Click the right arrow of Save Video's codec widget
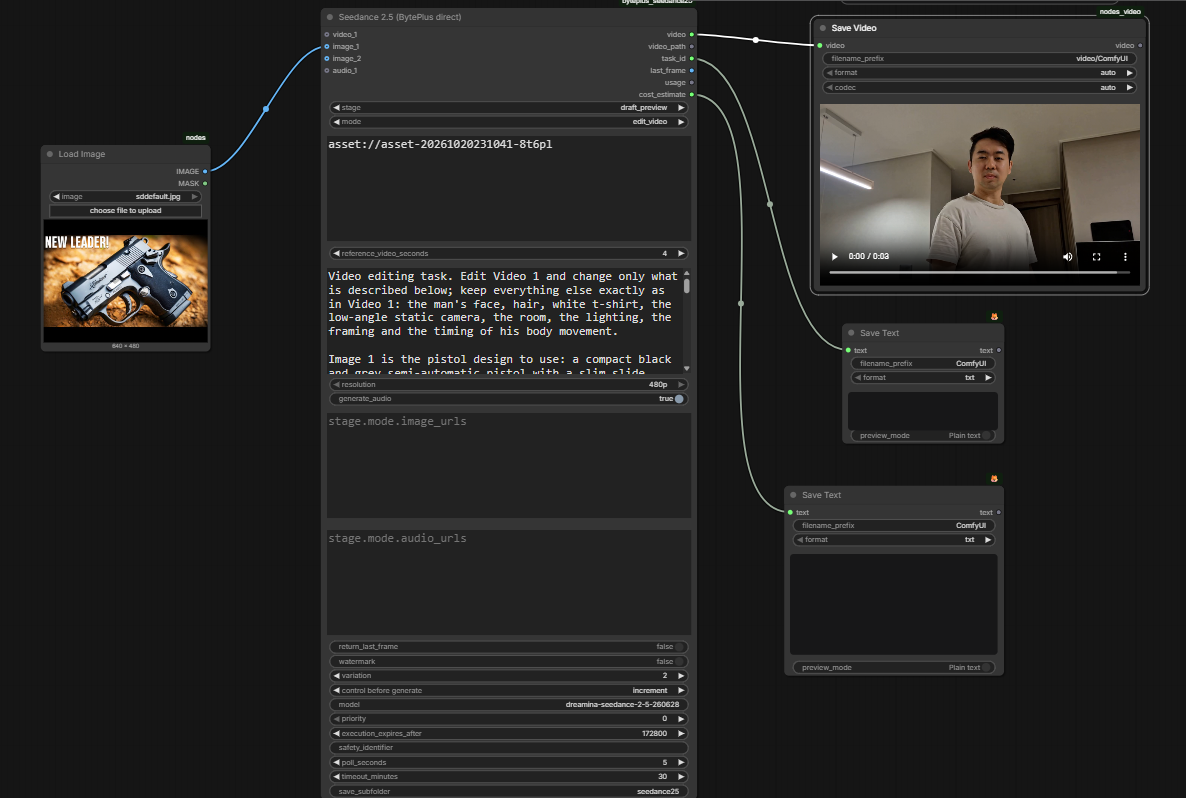Image resolution: width=1186 pixels, height=798 pixels. click(1129, 88)
